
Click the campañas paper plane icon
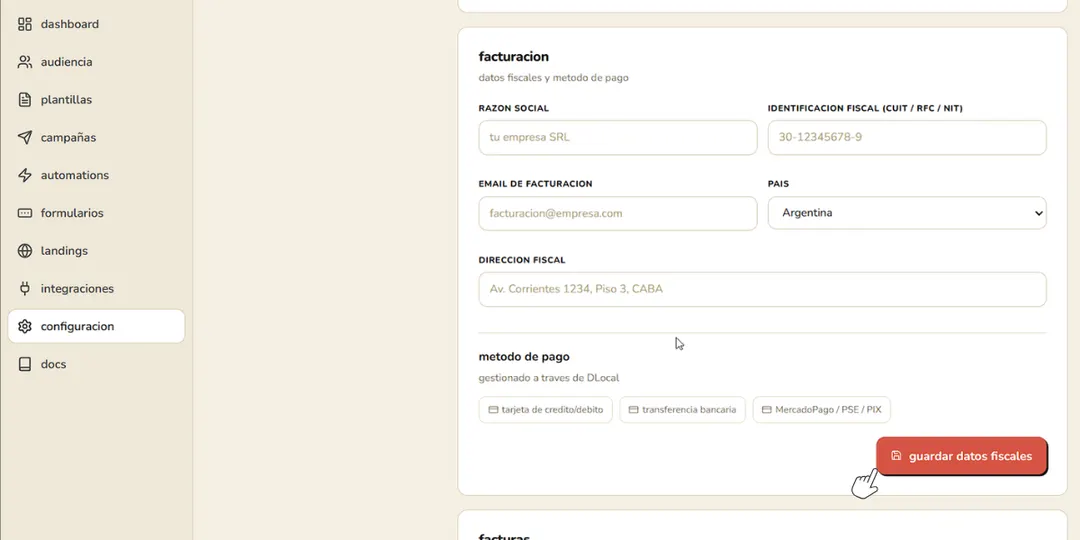25,138
